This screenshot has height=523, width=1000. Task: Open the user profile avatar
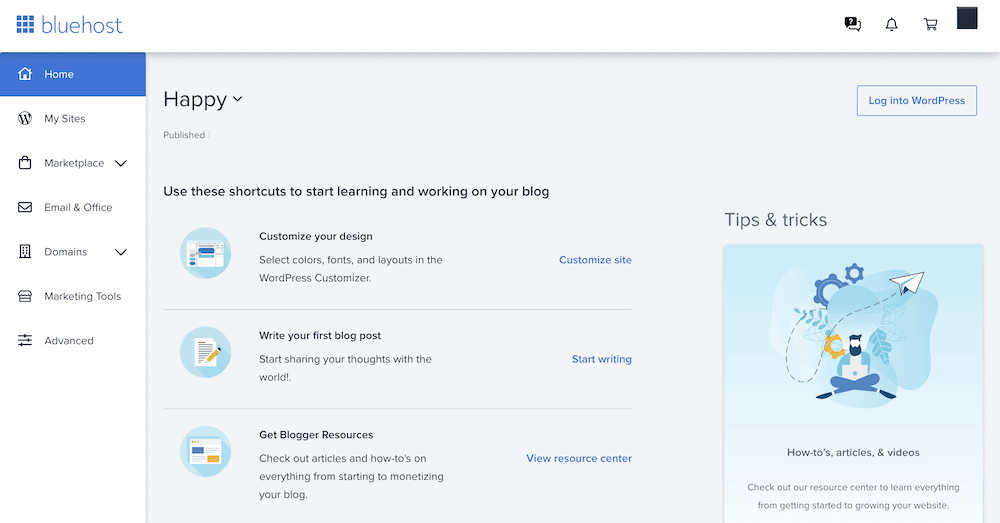[967, 18]
